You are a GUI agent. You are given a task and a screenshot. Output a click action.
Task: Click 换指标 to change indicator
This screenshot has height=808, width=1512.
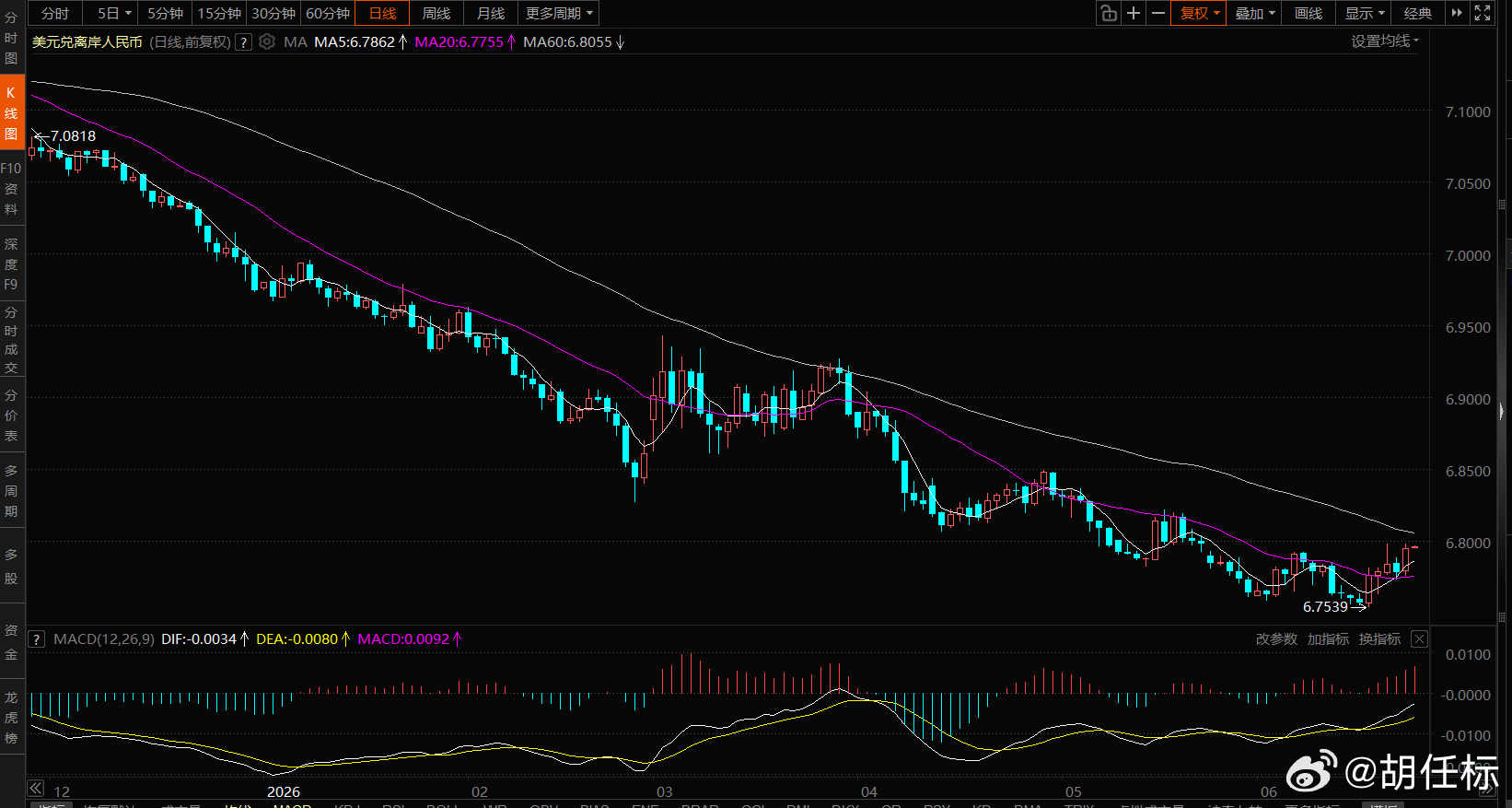pyautogui.click(x=1379, y=638)
